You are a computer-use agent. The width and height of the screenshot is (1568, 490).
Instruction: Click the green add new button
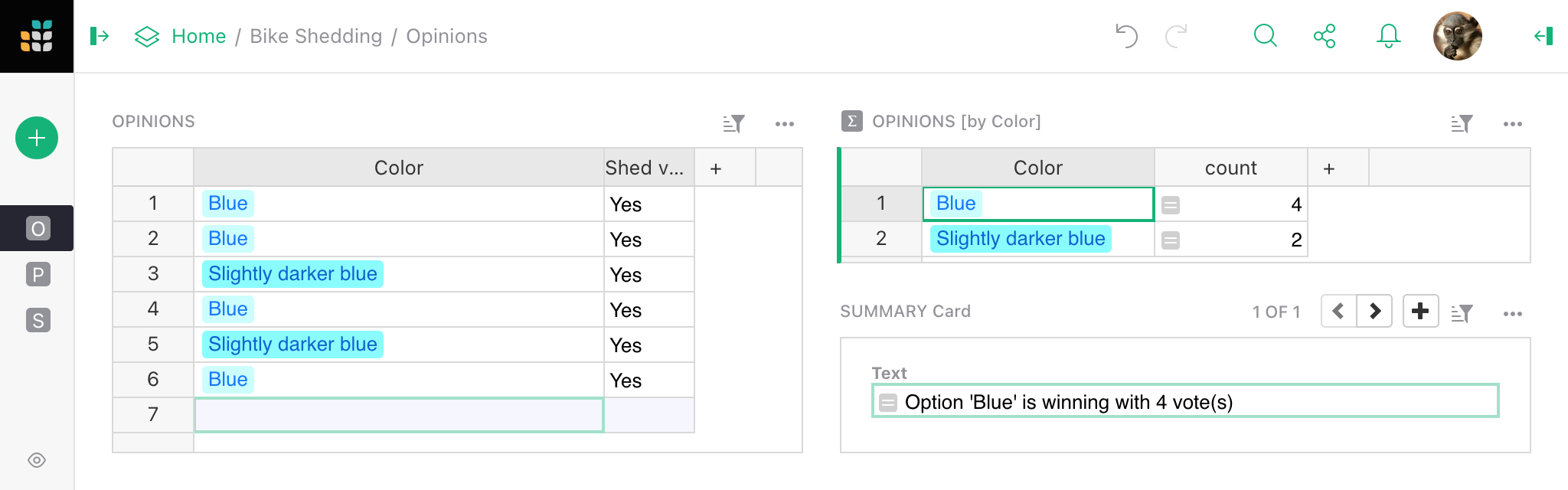37,138
